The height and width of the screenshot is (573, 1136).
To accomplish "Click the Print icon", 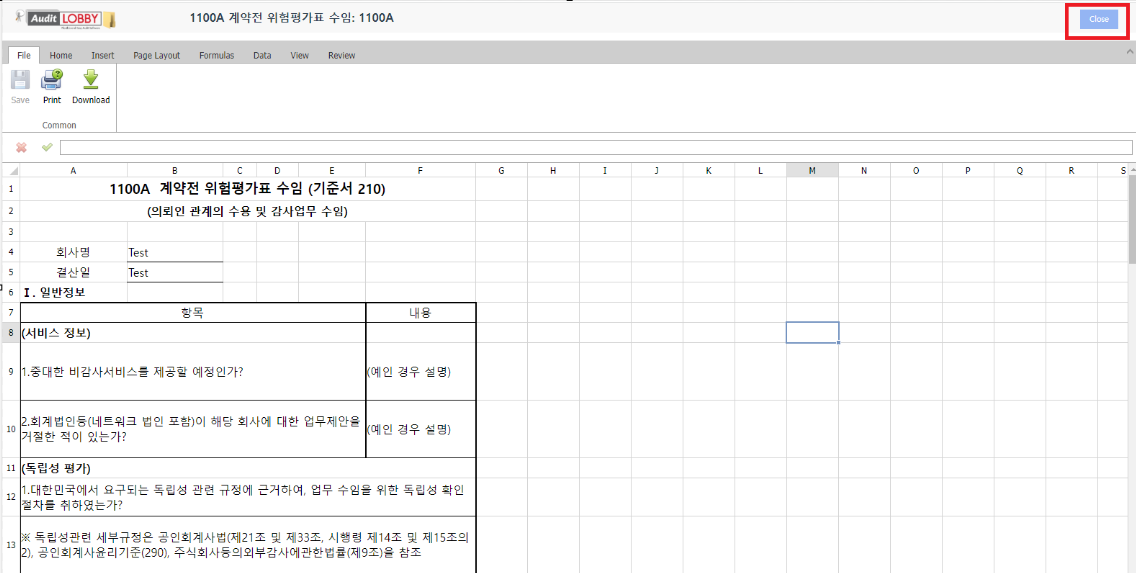I will point(51,79).
